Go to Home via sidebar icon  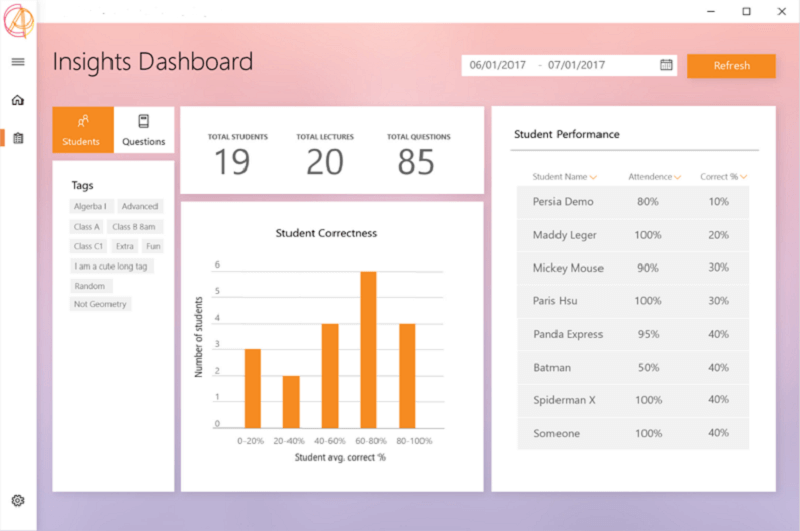(x=18, y=100)
